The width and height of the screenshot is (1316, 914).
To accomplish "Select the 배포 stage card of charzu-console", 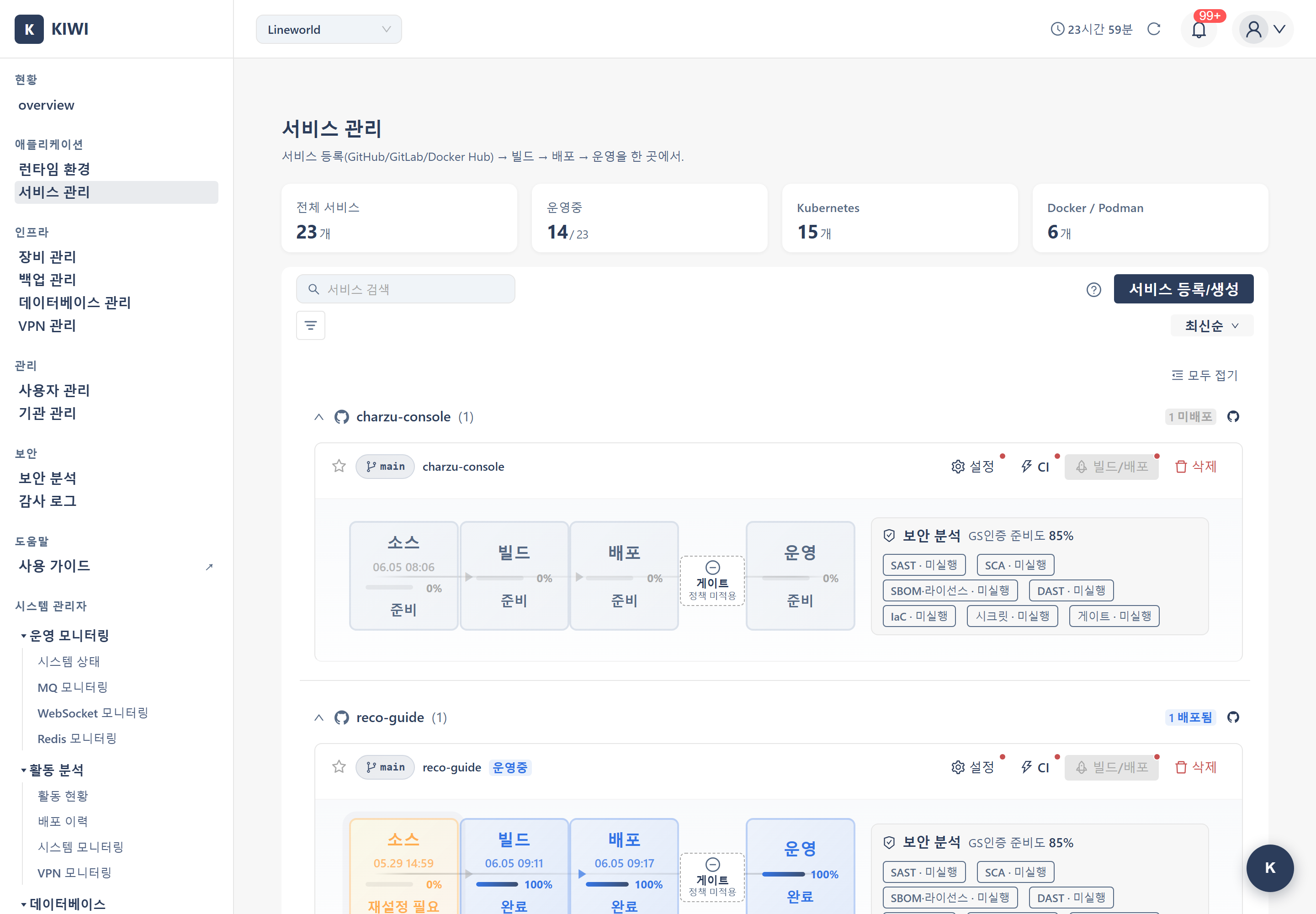I will pos(624,575).
